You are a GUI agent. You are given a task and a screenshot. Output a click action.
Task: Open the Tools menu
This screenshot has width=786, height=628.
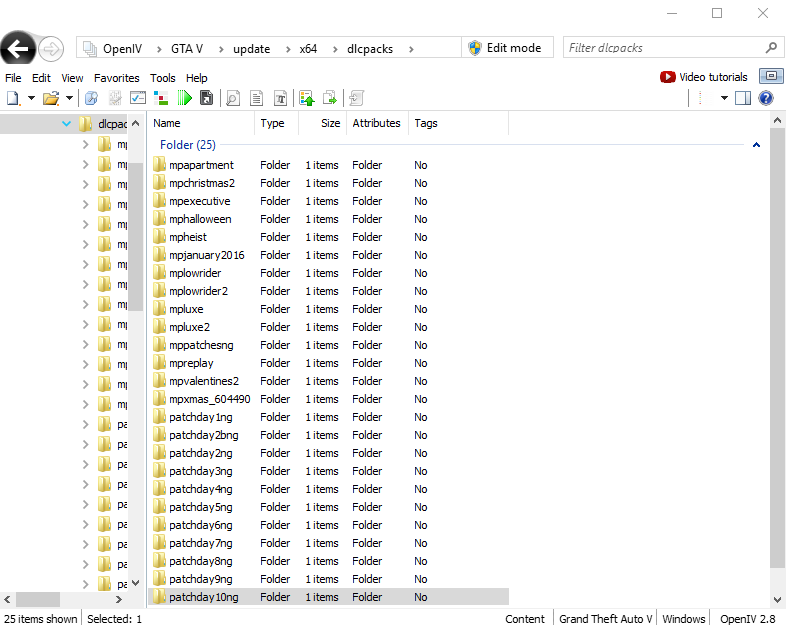162,78
